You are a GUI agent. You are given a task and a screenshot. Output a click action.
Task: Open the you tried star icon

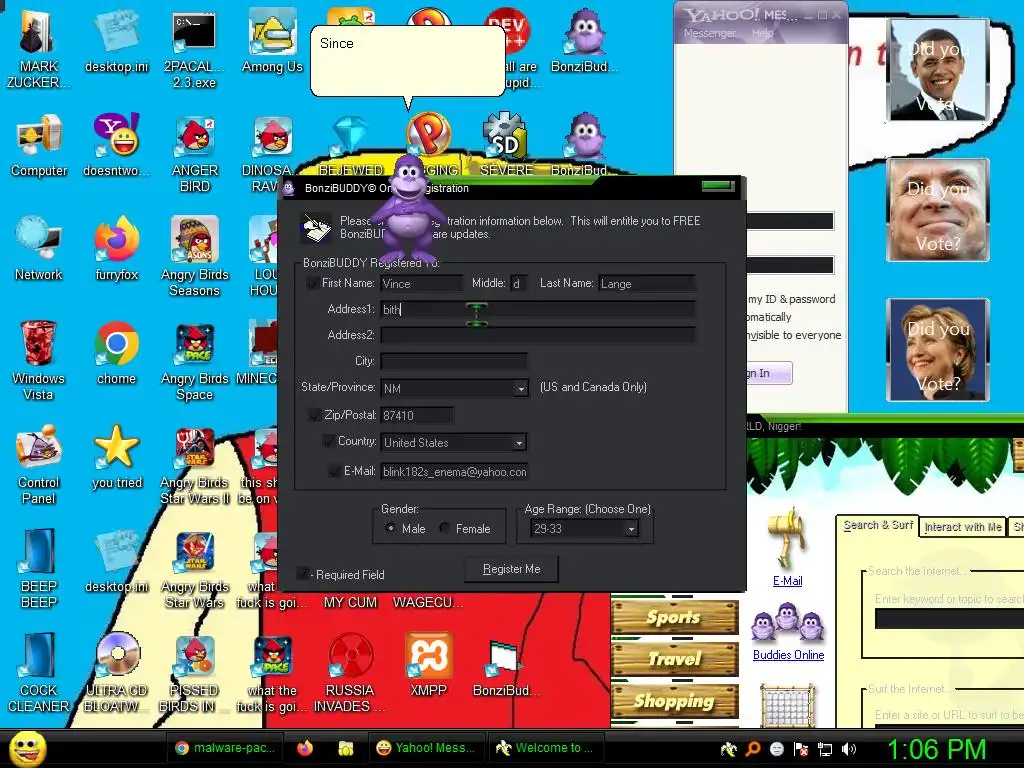coord(116,457)
